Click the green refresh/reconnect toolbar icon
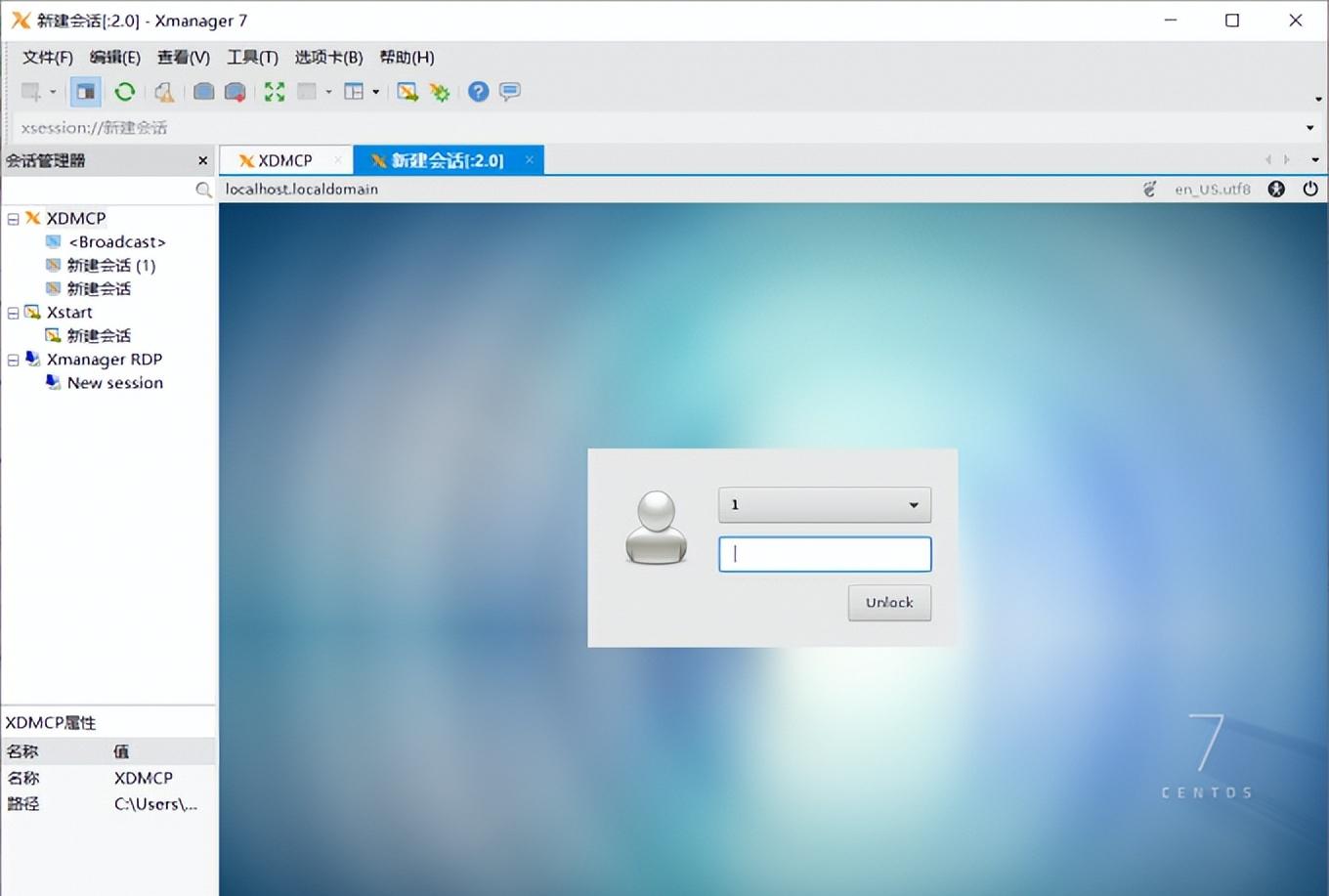Image resolution: width=1329 pixels, height=896 pixels. 124,92
